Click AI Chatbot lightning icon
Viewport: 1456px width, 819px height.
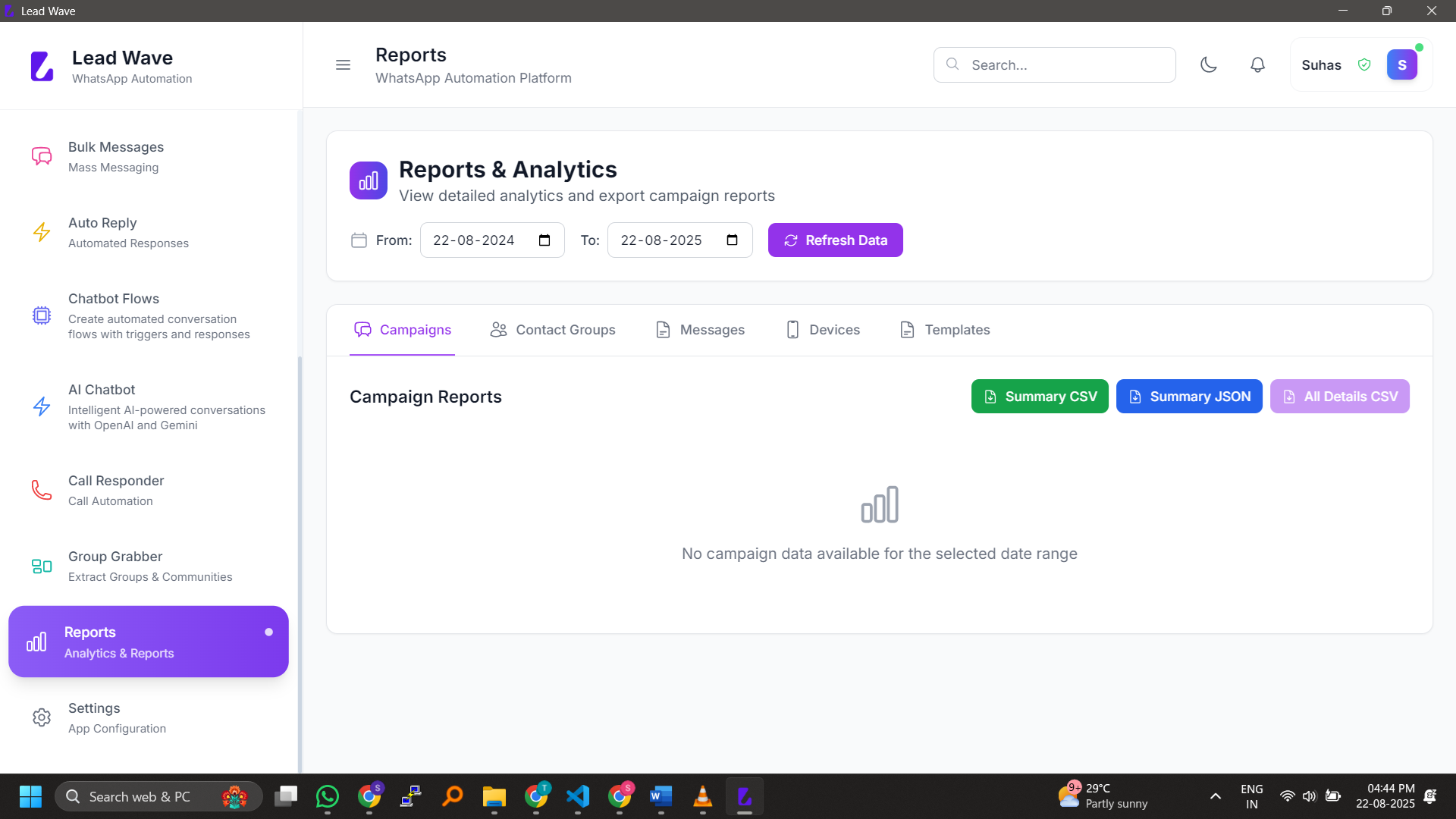42,406
